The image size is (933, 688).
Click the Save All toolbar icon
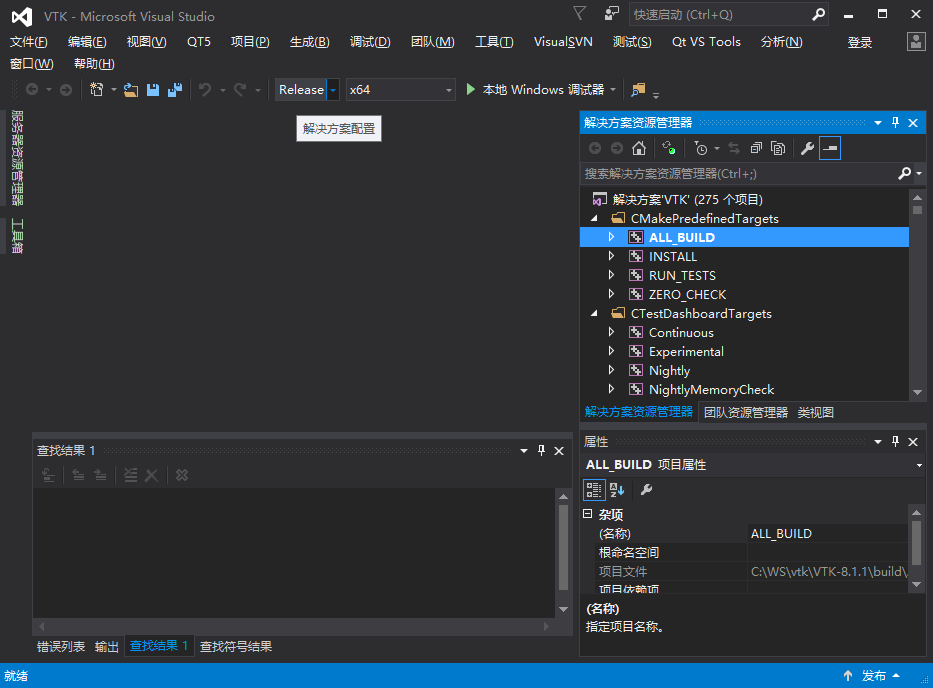pyautogui.click(x=175, y=90)
